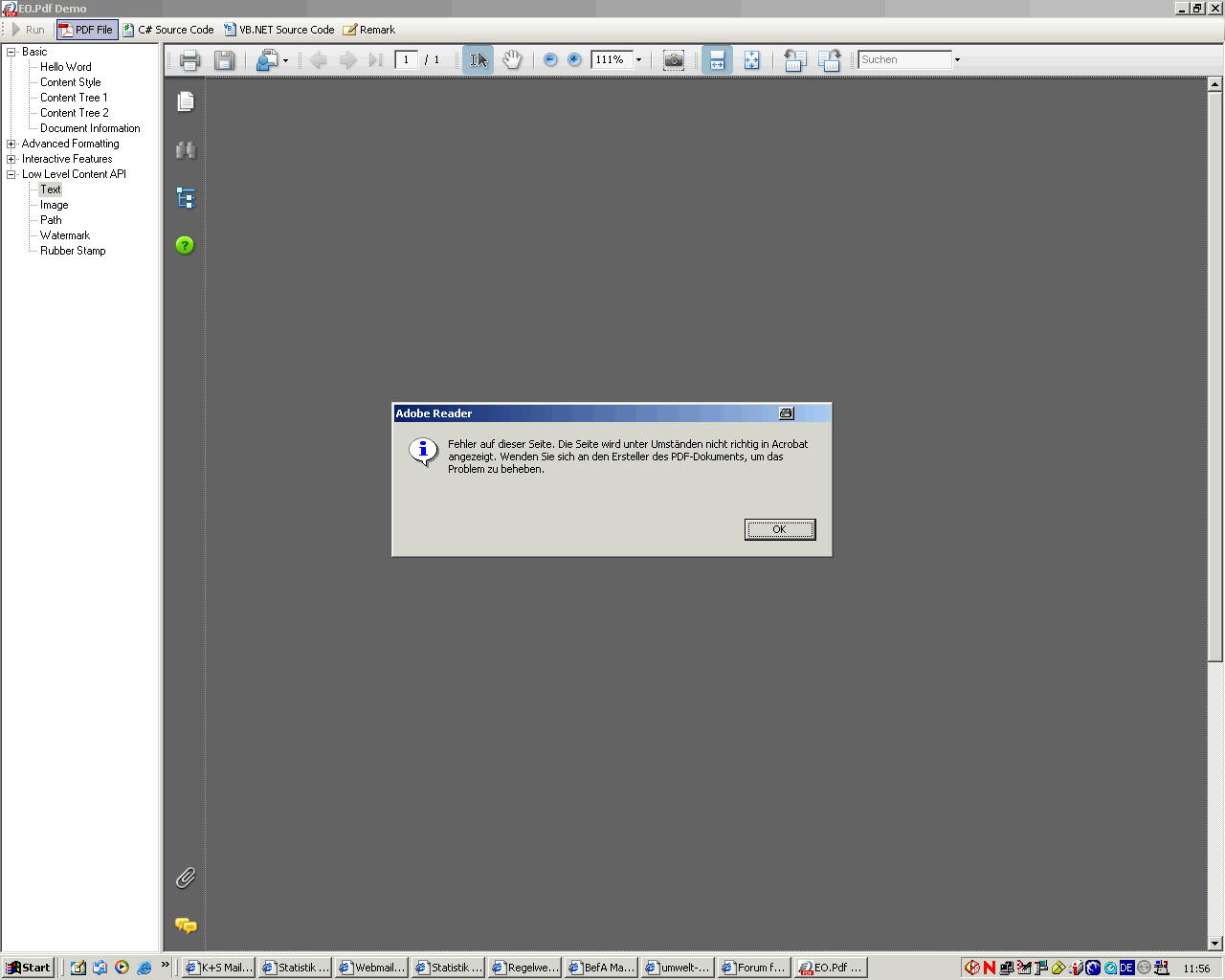Screen dimensions: 1225x980
Task: Click the Print icon in PDF toolbar
Action: click(189, 60)
